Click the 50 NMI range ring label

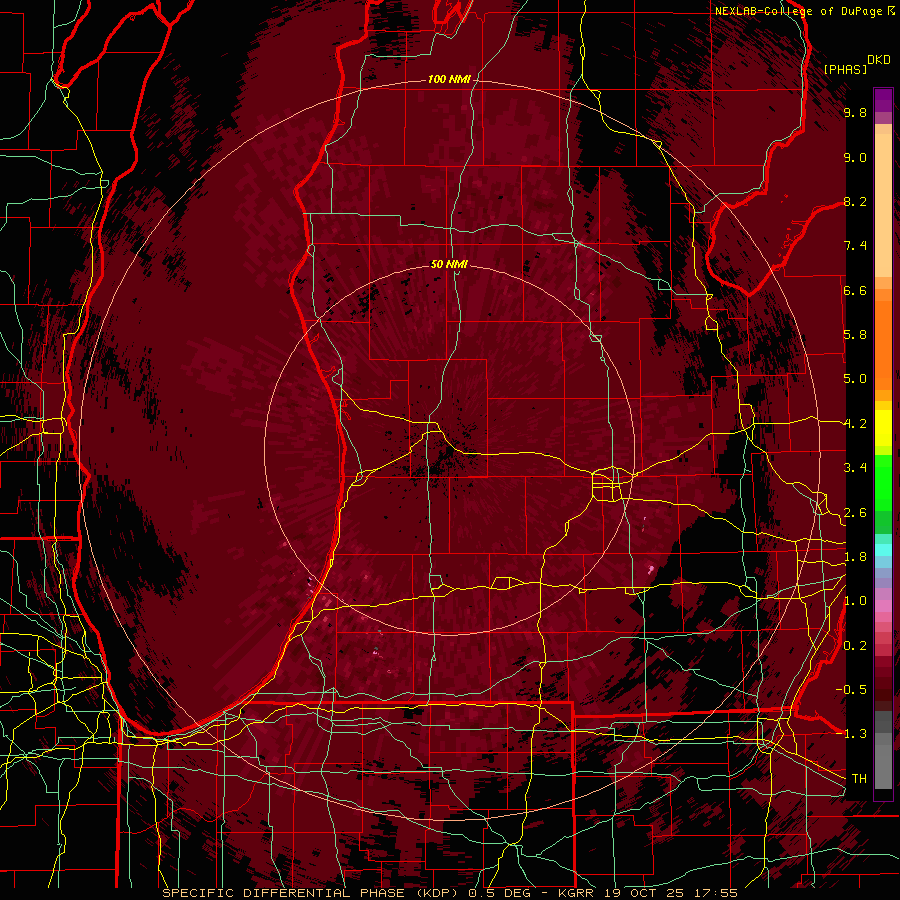pos(449,264)
